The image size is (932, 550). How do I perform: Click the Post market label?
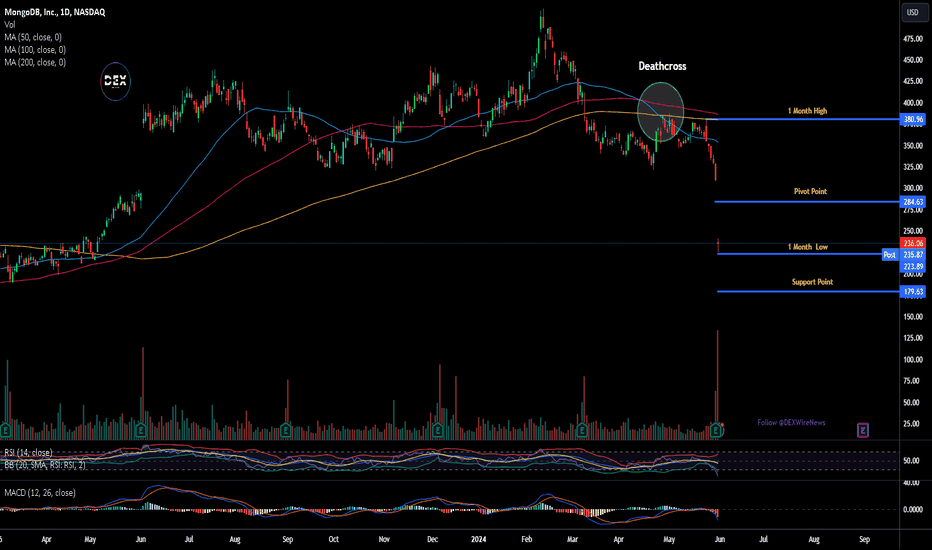tap(889, 254)
